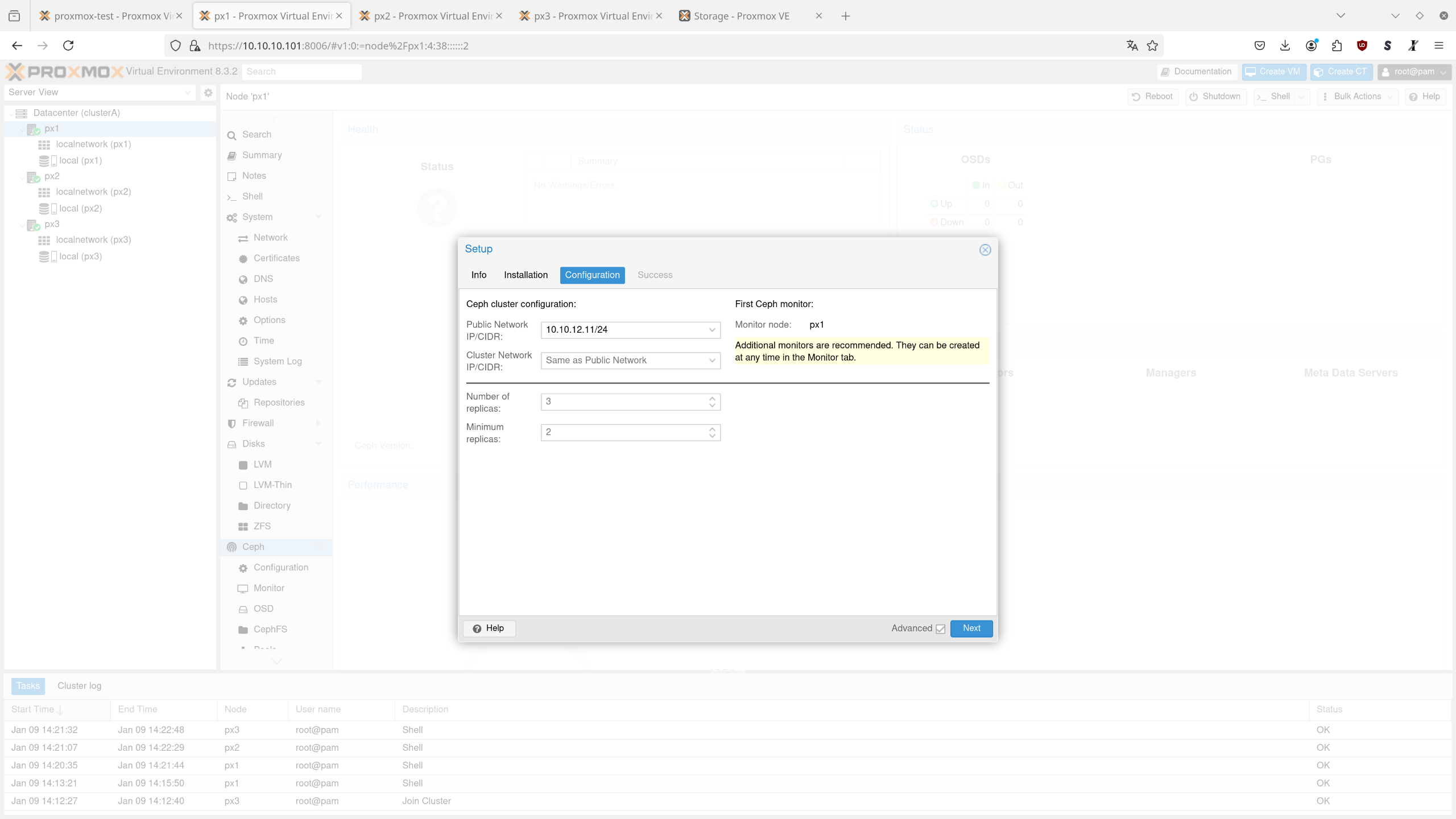1456x819 pixels.
Task: Collapse the px1 node expander
Action: 22,129
